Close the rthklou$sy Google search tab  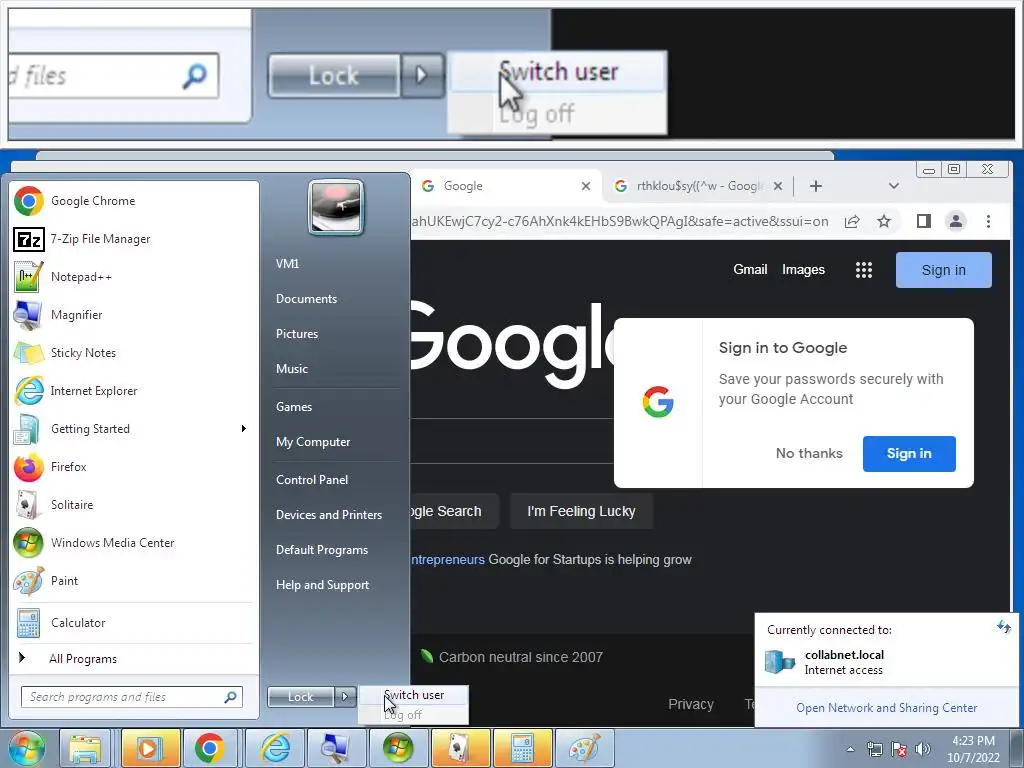pyautogui.click(x=778, y=186)
